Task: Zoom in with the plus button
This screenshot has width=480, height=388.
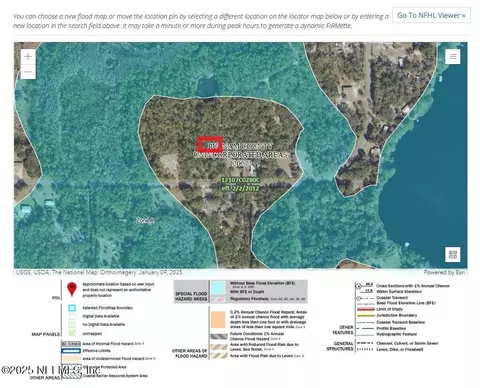Action: tap(28, 57)
